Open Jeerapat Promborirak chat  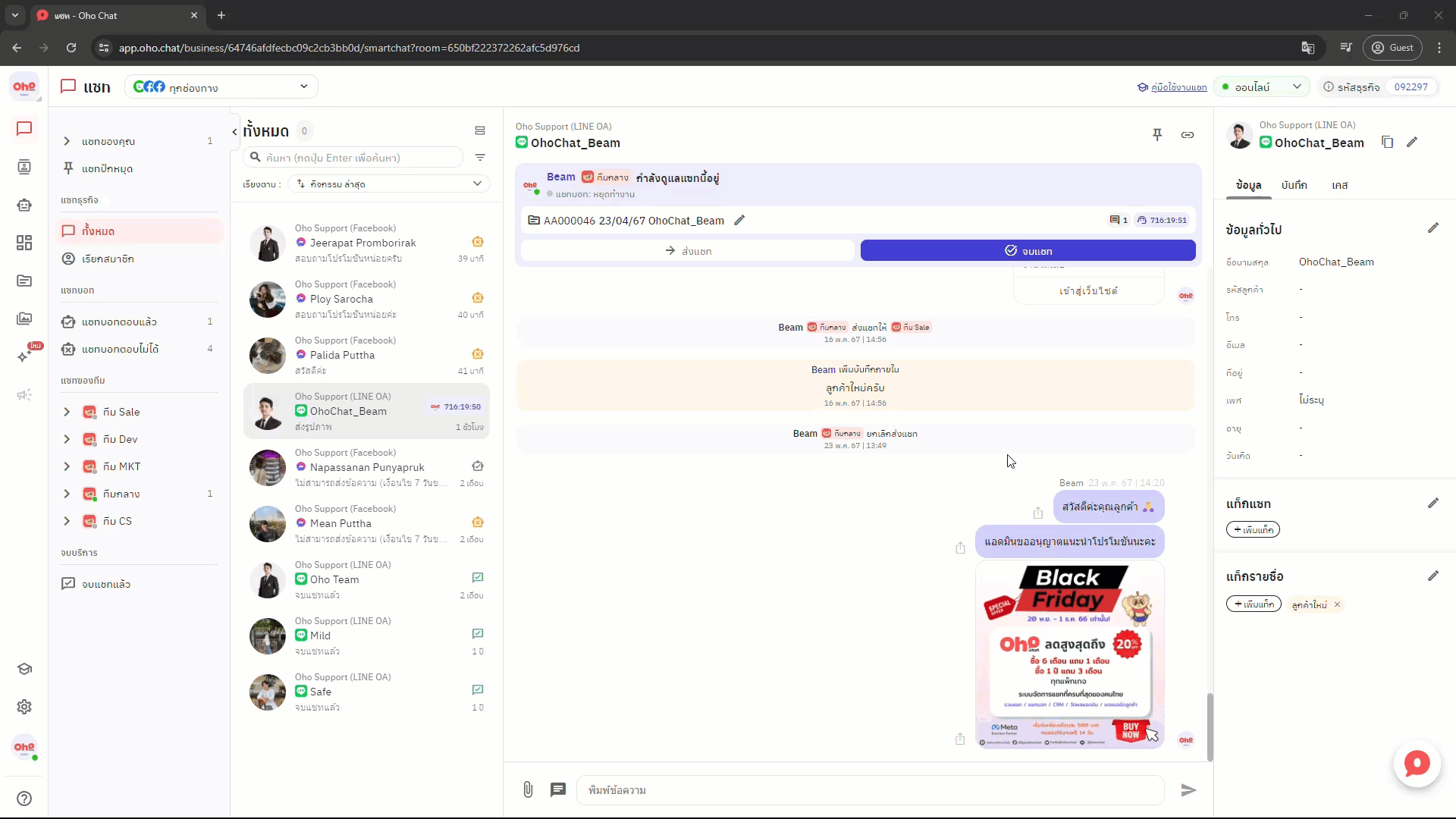[x=367, y=243]
